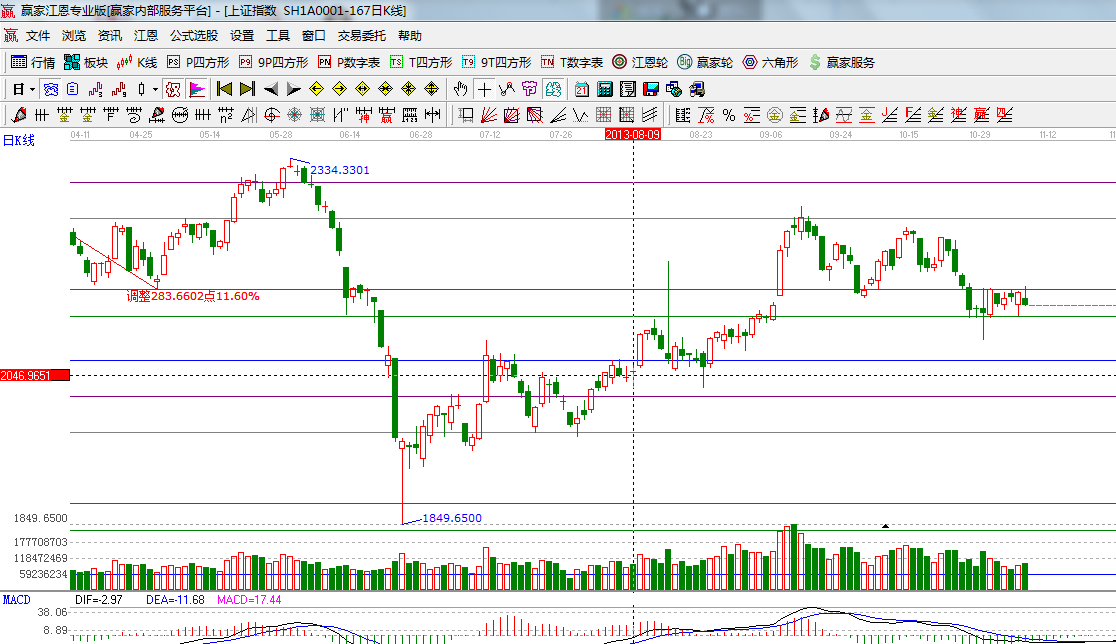Open the 江恩轮 Gann wheel tool

[x=640, y=62]
